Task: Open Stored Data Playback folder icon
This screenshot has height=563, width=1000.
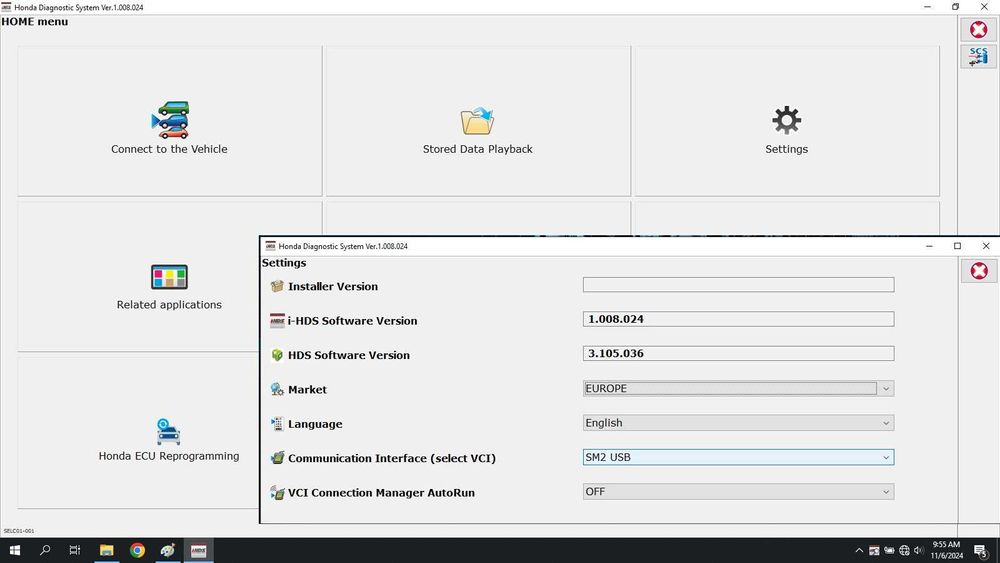Action: (477, 121)
